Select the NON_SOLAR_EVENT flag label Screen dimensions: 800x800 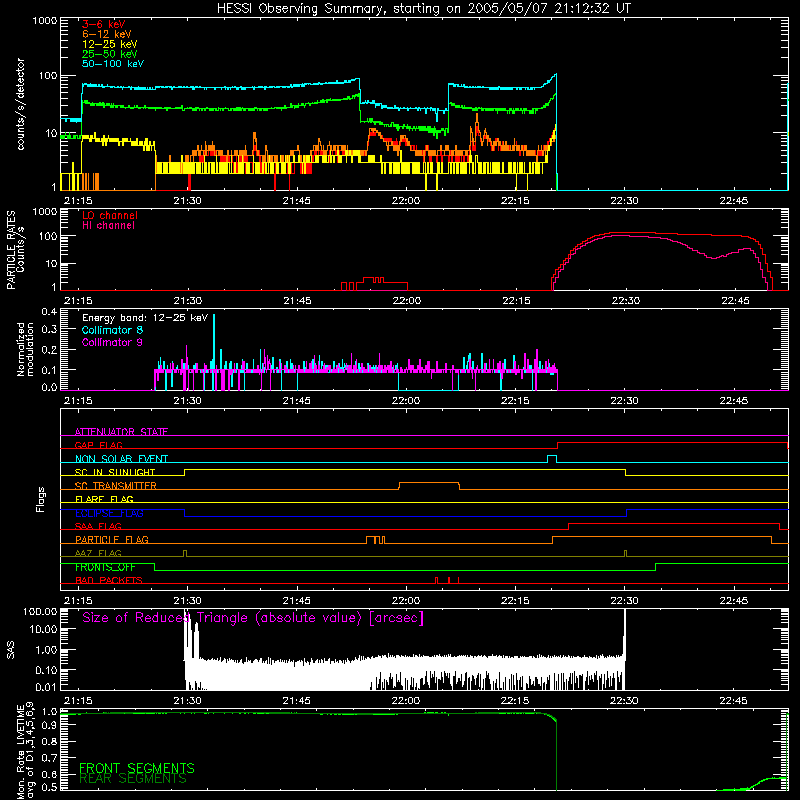(x=121, y=459)
